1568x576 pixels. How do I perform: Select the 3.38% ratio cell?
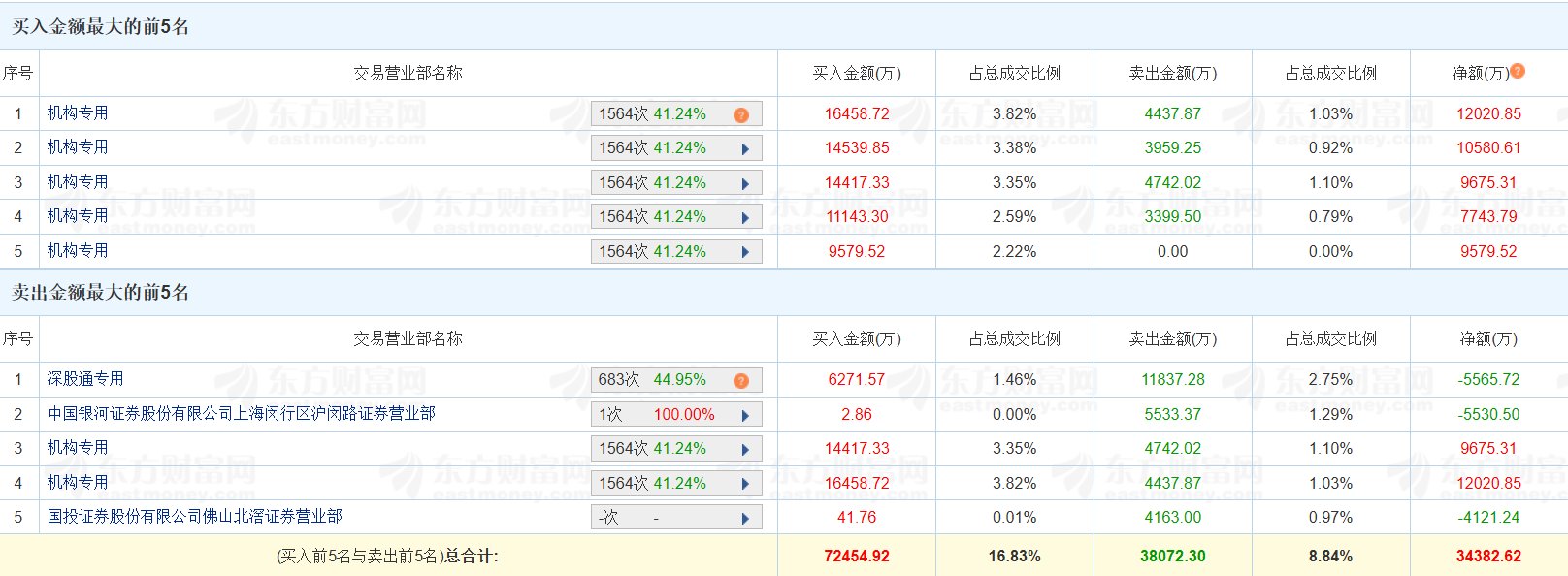pos(1014,148)
